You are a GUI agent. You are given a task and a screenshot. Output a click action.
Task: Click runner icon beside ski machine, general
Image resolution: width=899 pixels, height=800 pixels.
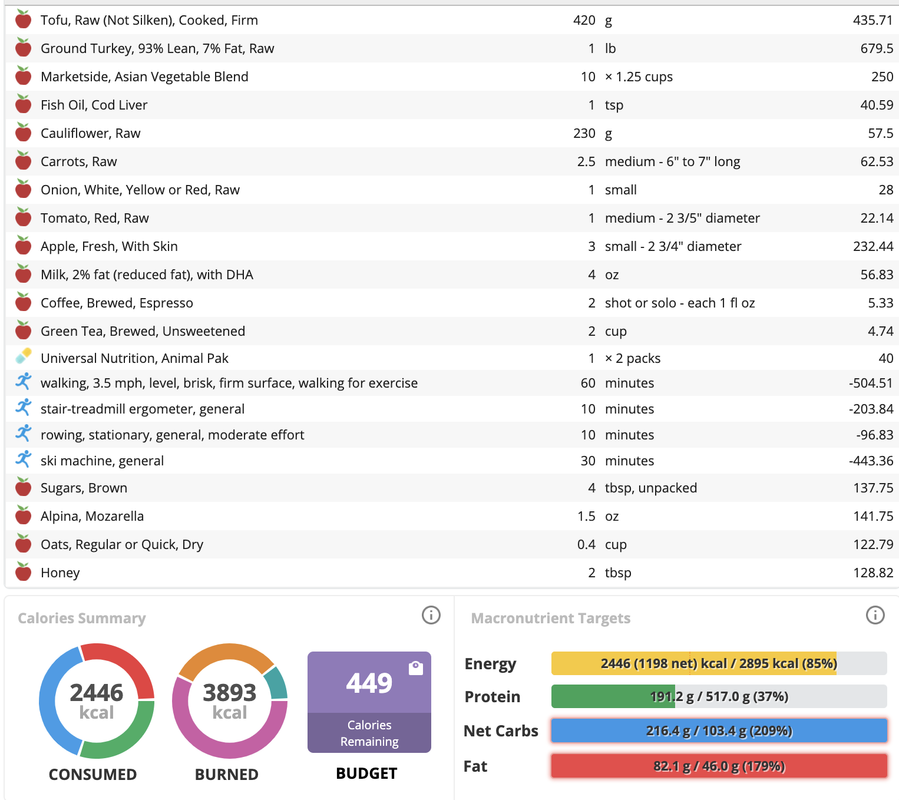[x=23, y=459]
